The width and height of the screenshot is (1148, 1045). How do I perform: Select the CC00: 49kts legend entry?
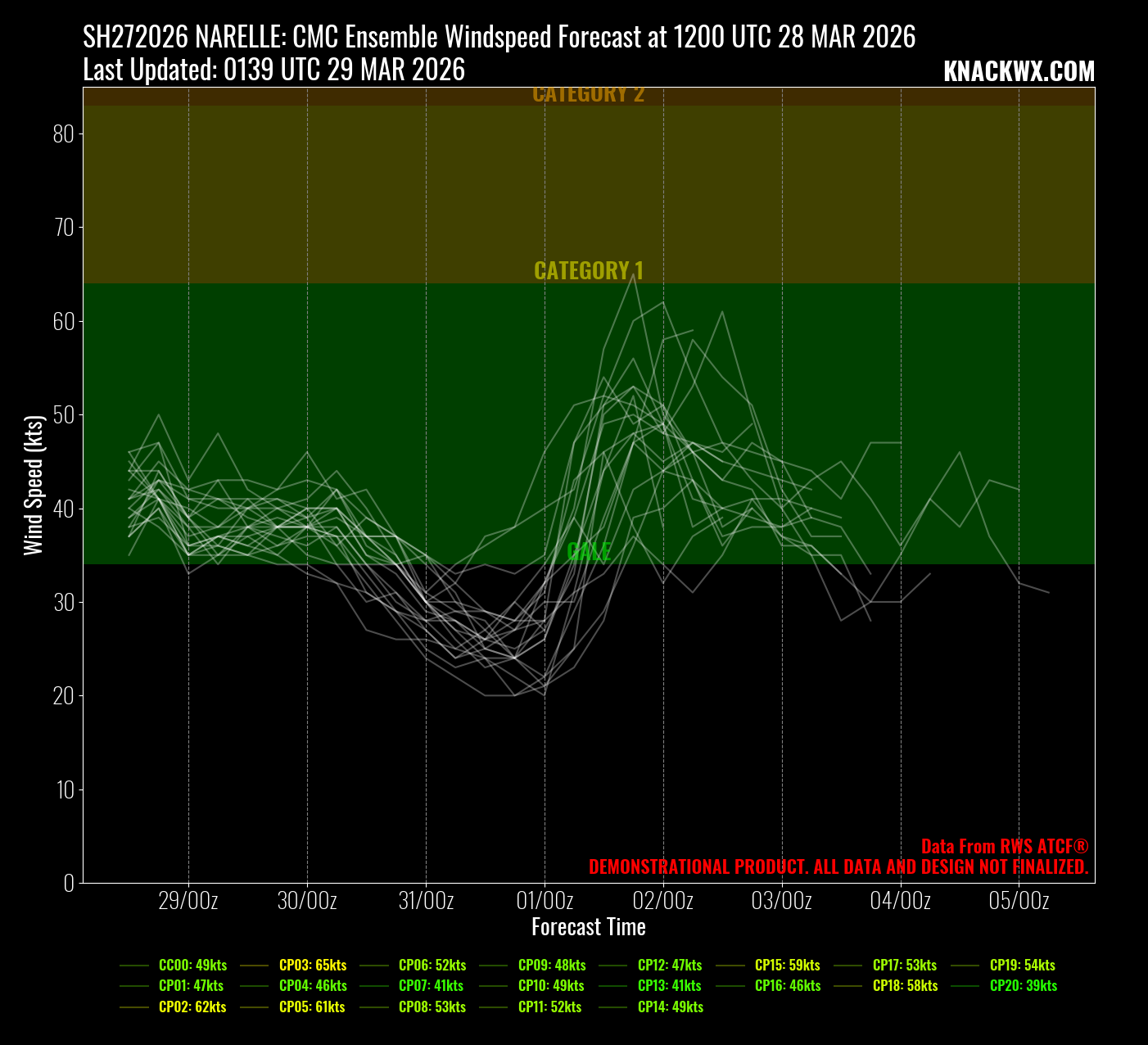point(192,965)
